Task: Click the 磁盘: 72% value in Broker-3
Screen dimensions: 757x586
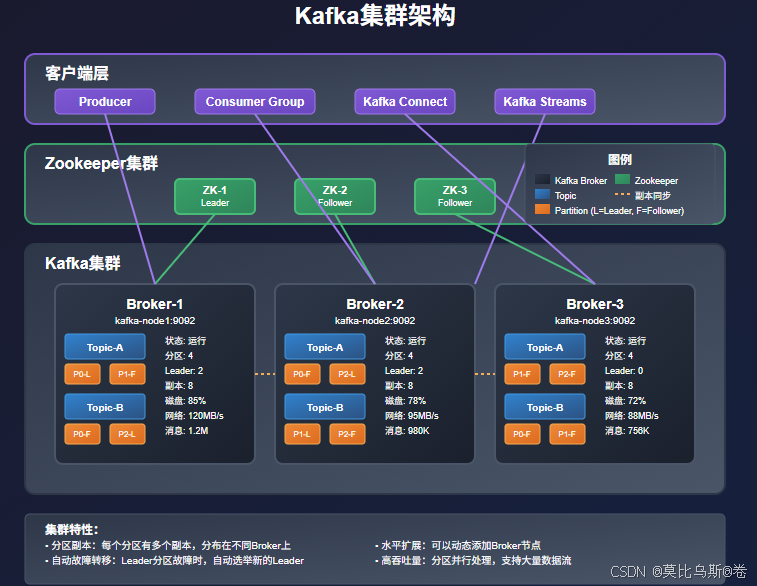Action: (x=625, y=401)
